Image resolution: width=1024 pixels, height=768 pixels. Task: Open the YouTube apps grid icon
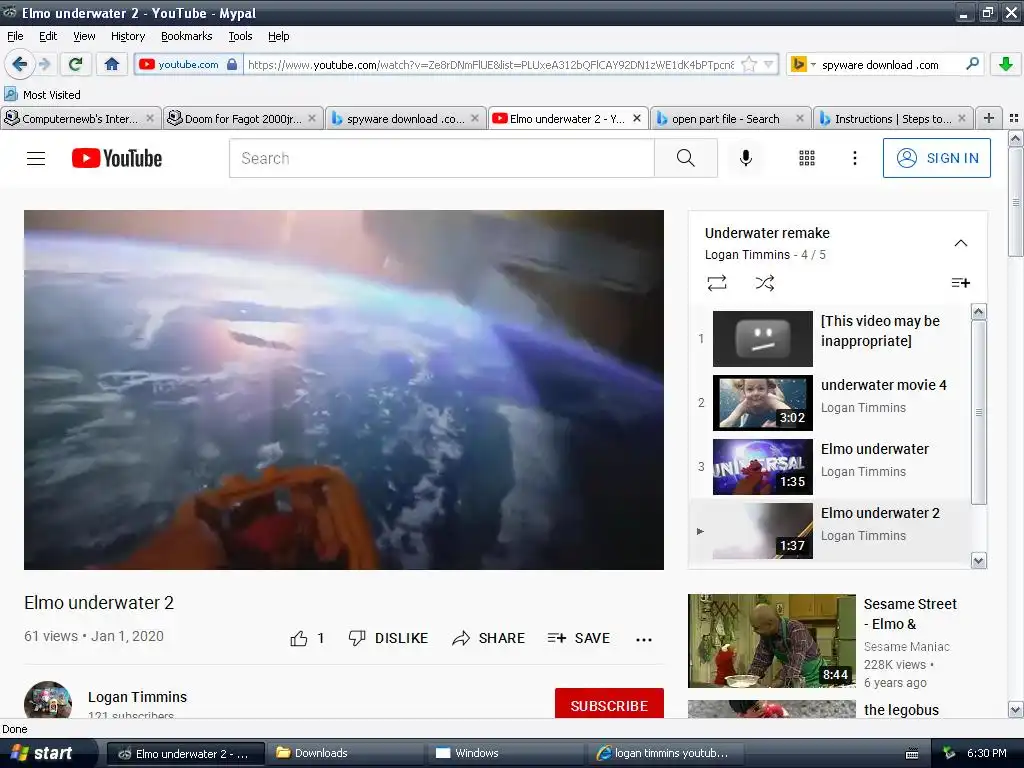(807, 158)
